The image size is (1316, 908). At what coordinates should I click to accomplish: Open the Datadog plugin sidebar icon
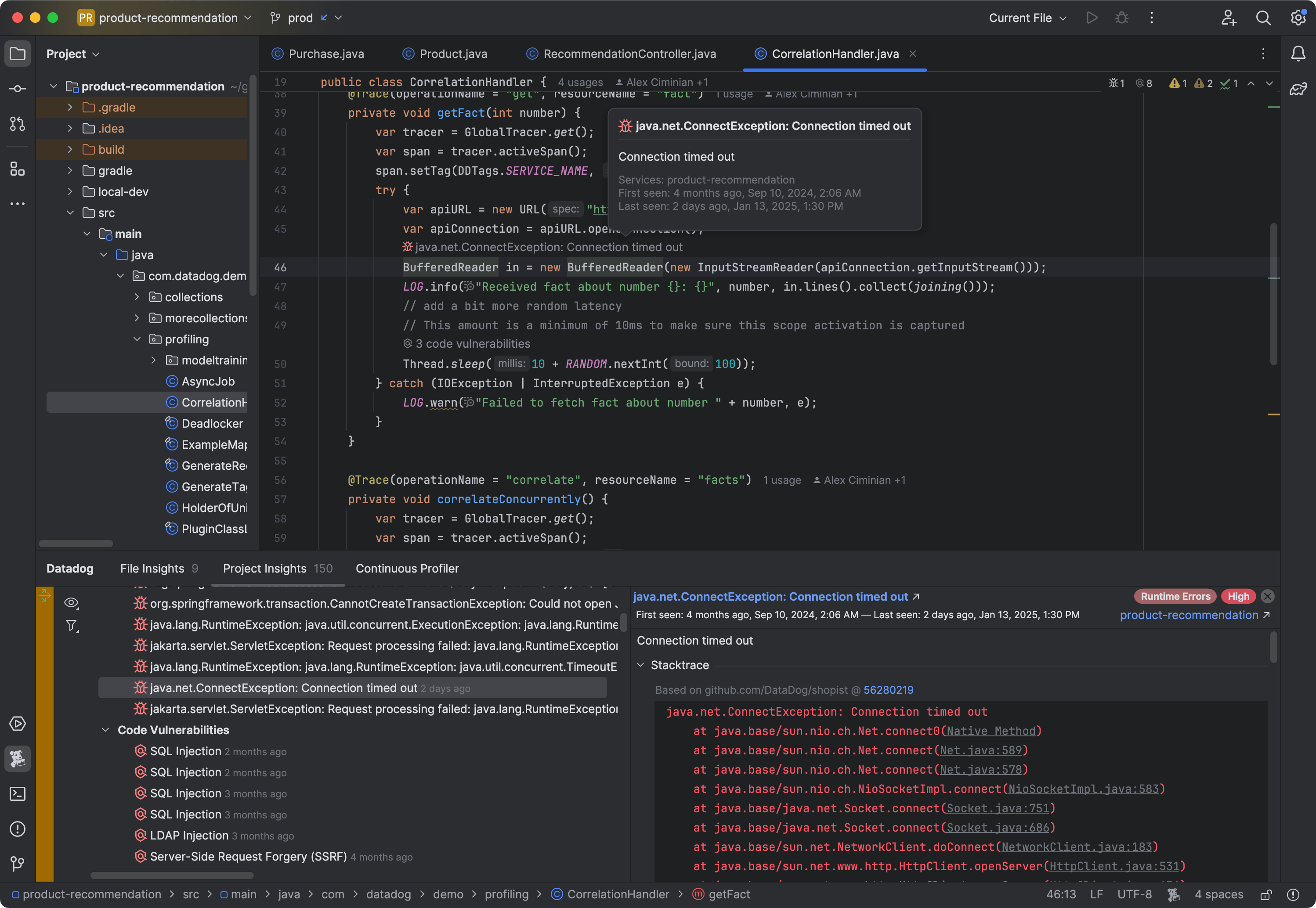point(17,758)
